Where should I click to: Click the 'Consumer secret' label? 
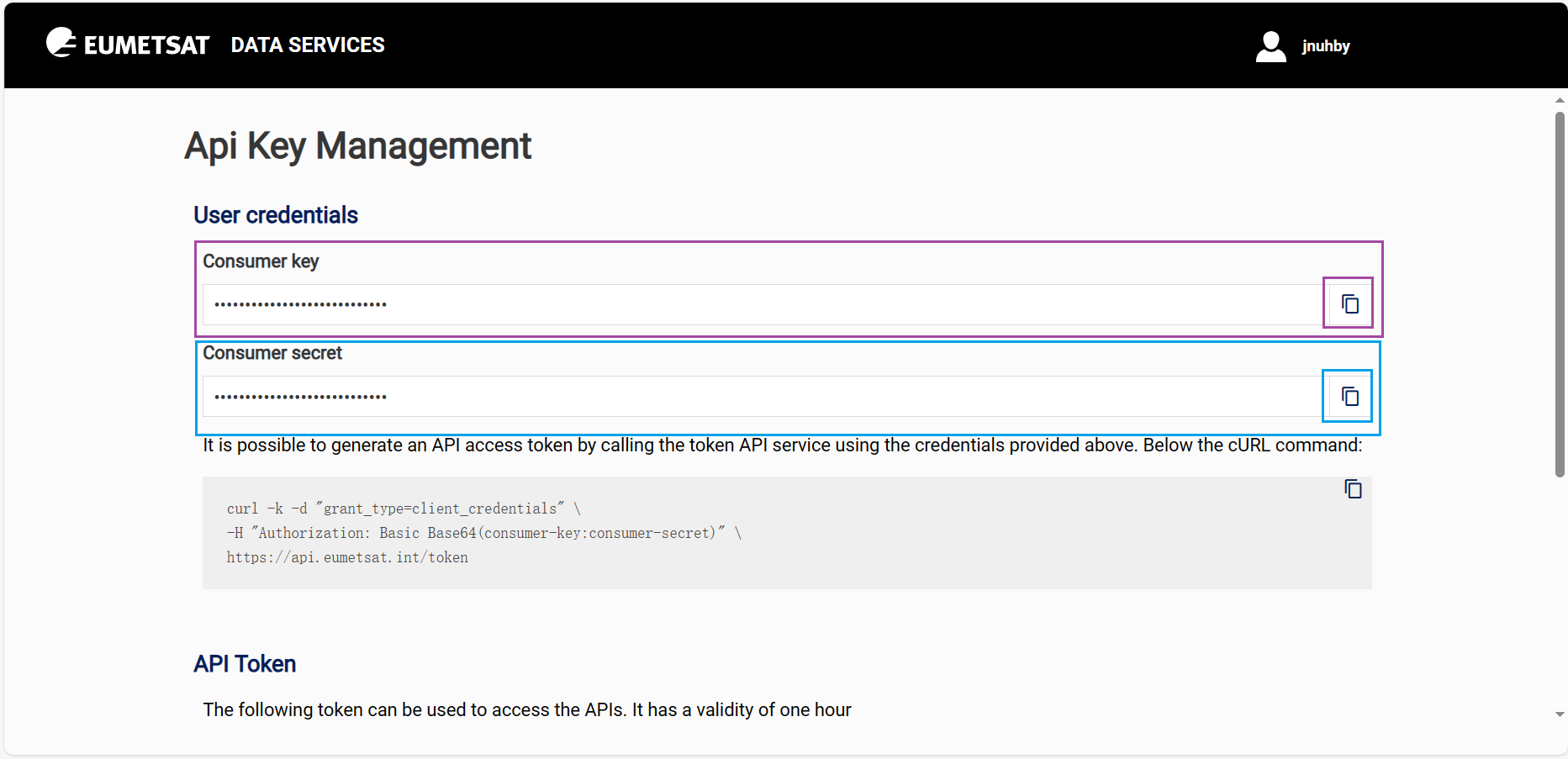[x=272, y=353]
